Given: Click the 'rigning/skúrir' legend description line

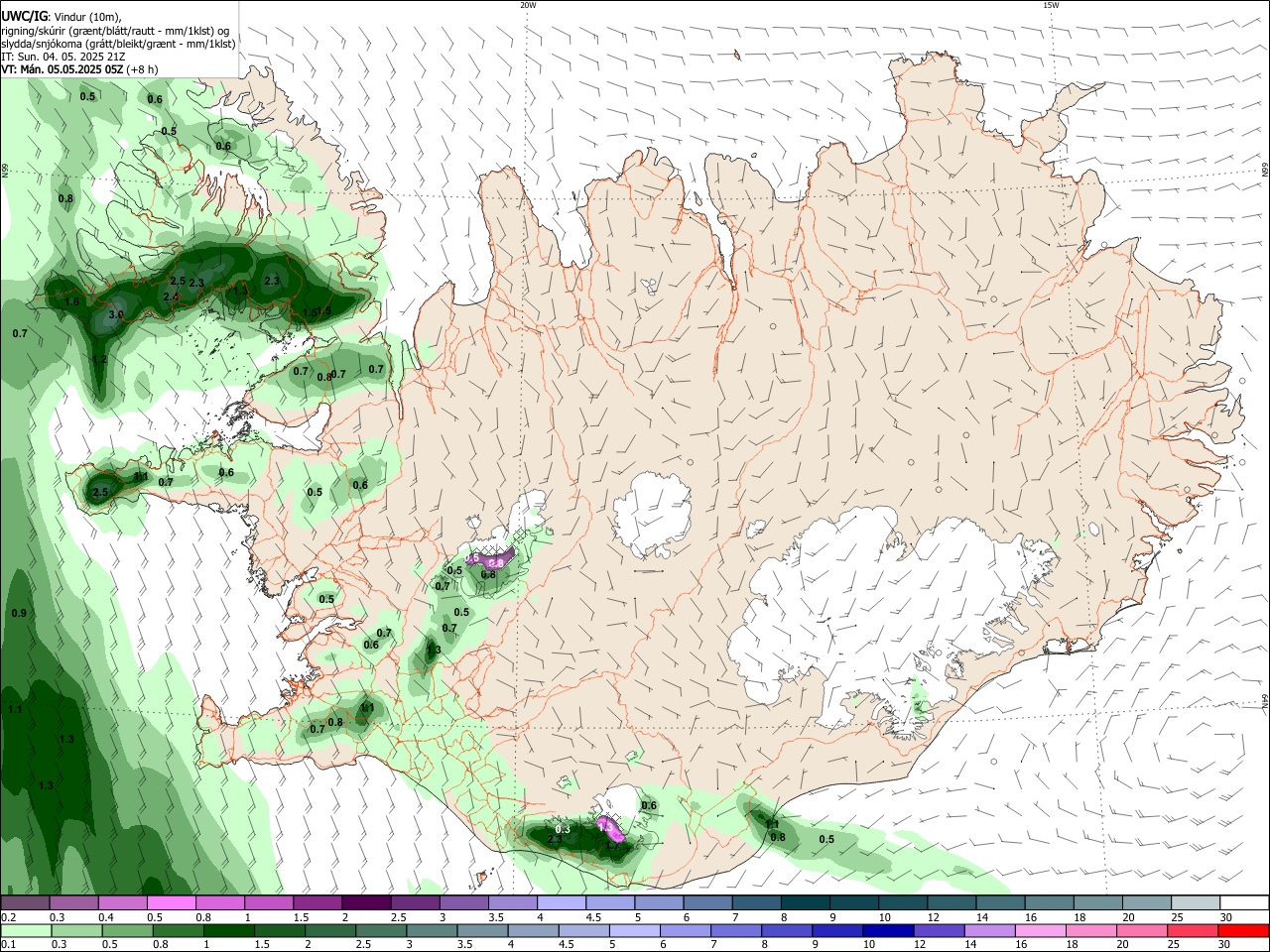Looking at the screenshot, I should [x=115, y=30].
